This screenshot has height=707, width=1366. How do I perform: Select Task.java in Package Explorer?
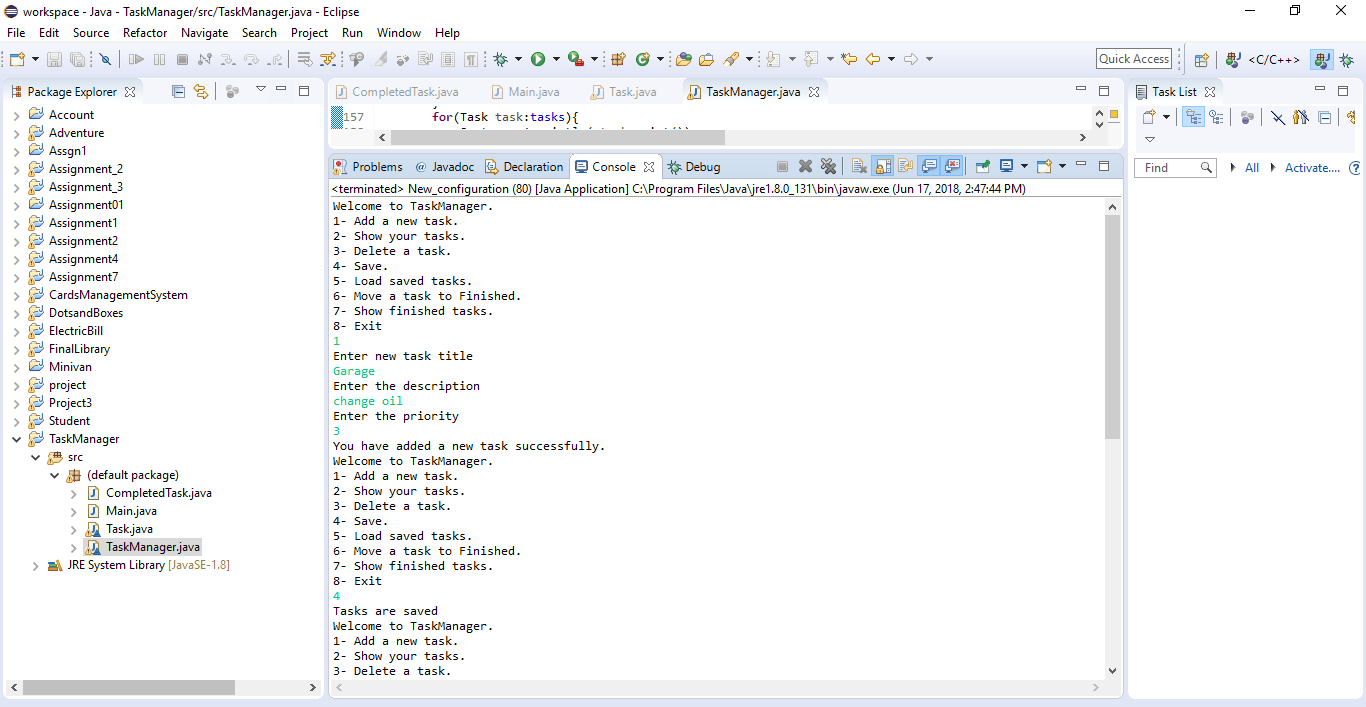129,529
